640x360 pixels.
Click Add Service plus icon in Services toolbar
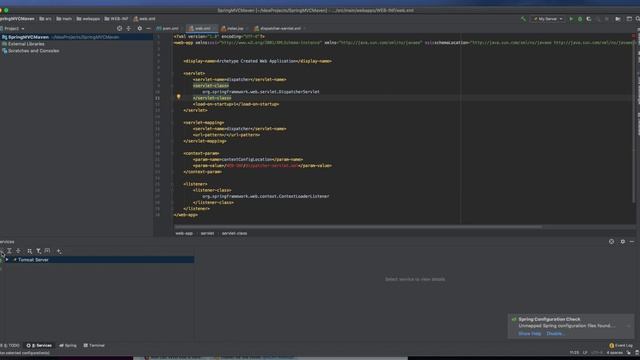pos(59,251)
